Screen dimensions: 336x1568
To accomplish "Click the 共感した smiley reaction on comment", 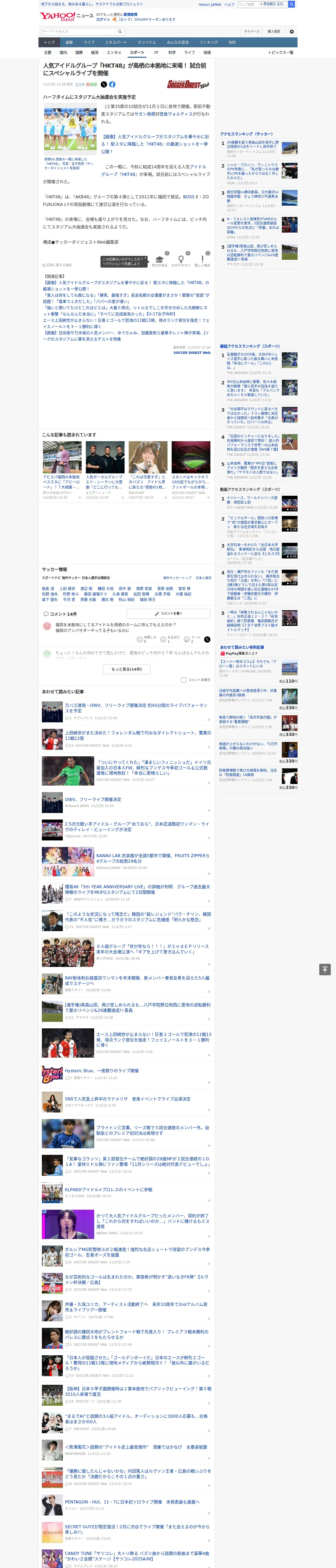I will (x=147, y=639).
